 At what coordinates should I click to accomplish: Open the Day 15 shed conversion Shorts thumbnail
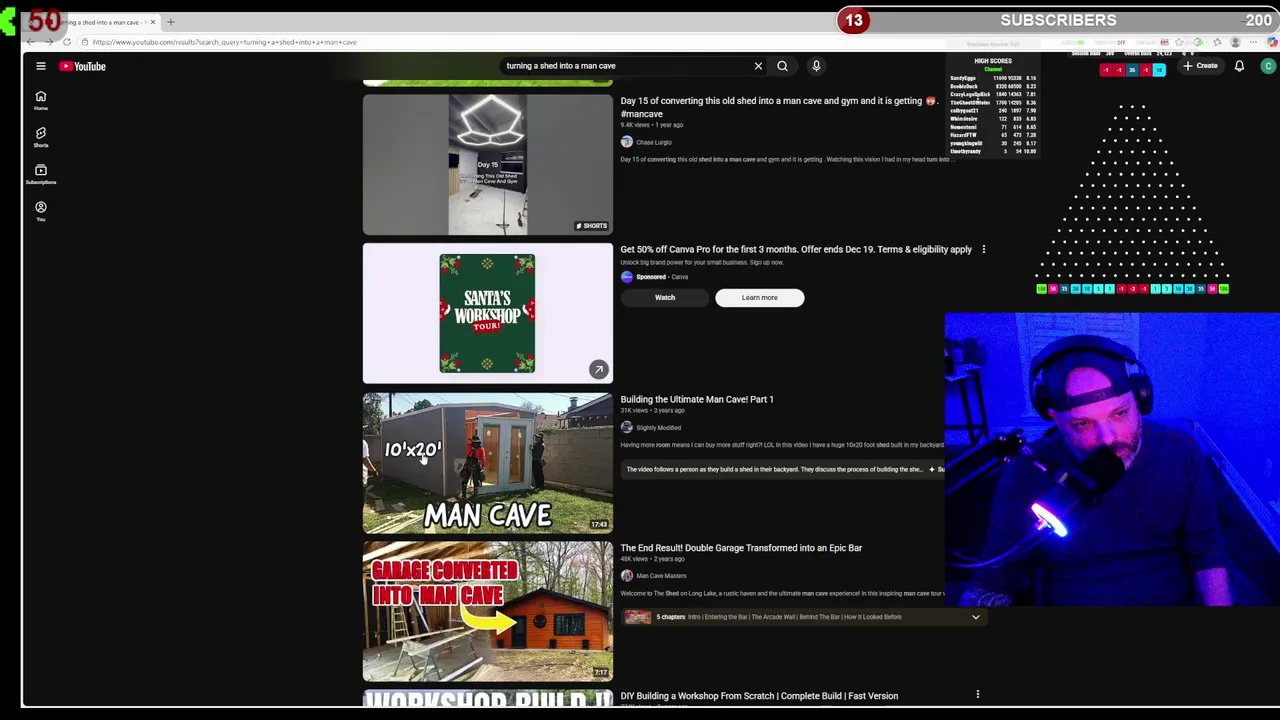tap(487, 165)
